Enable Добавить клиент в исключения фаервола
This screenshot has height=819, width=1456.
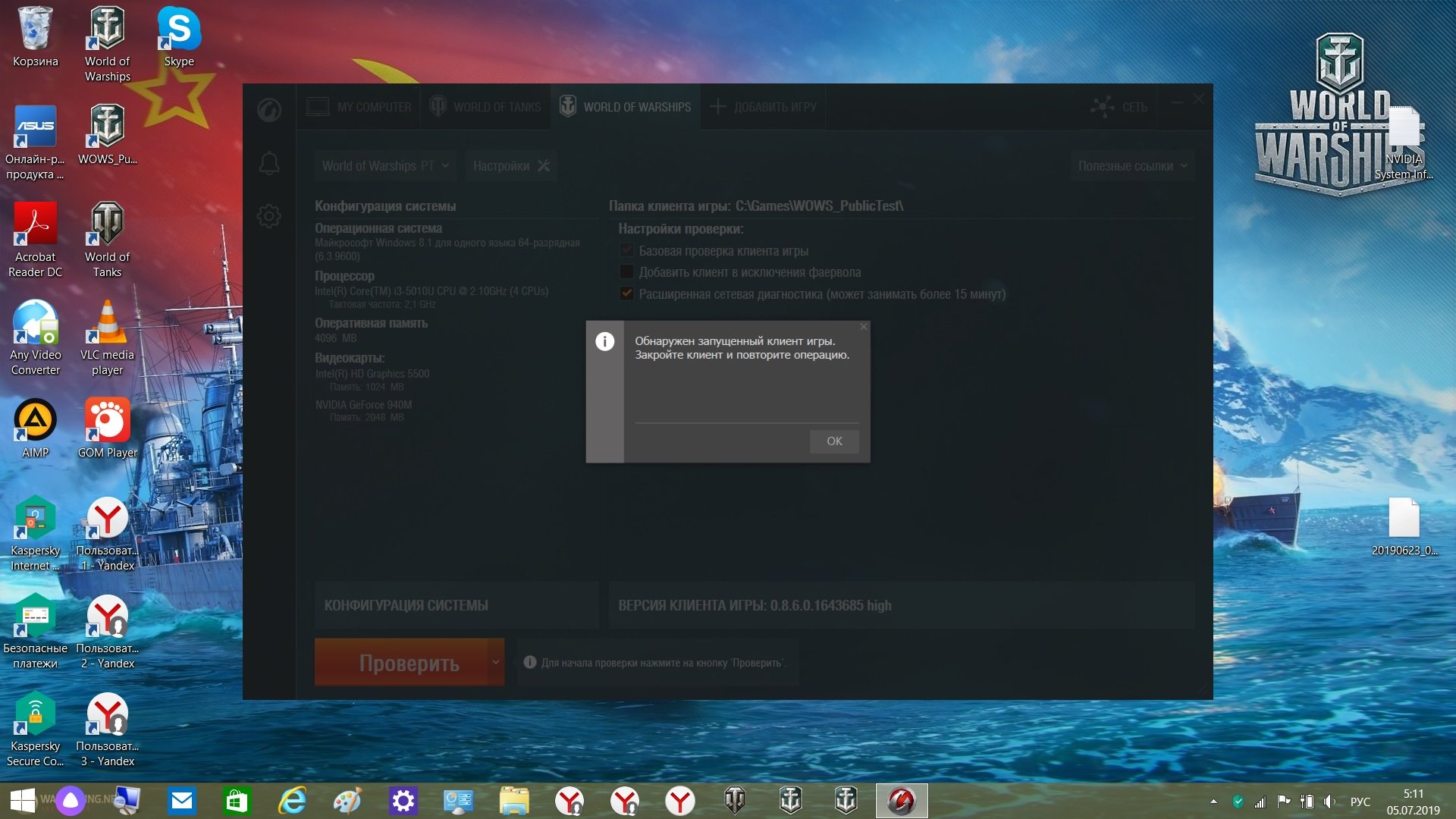click(626, 272)
